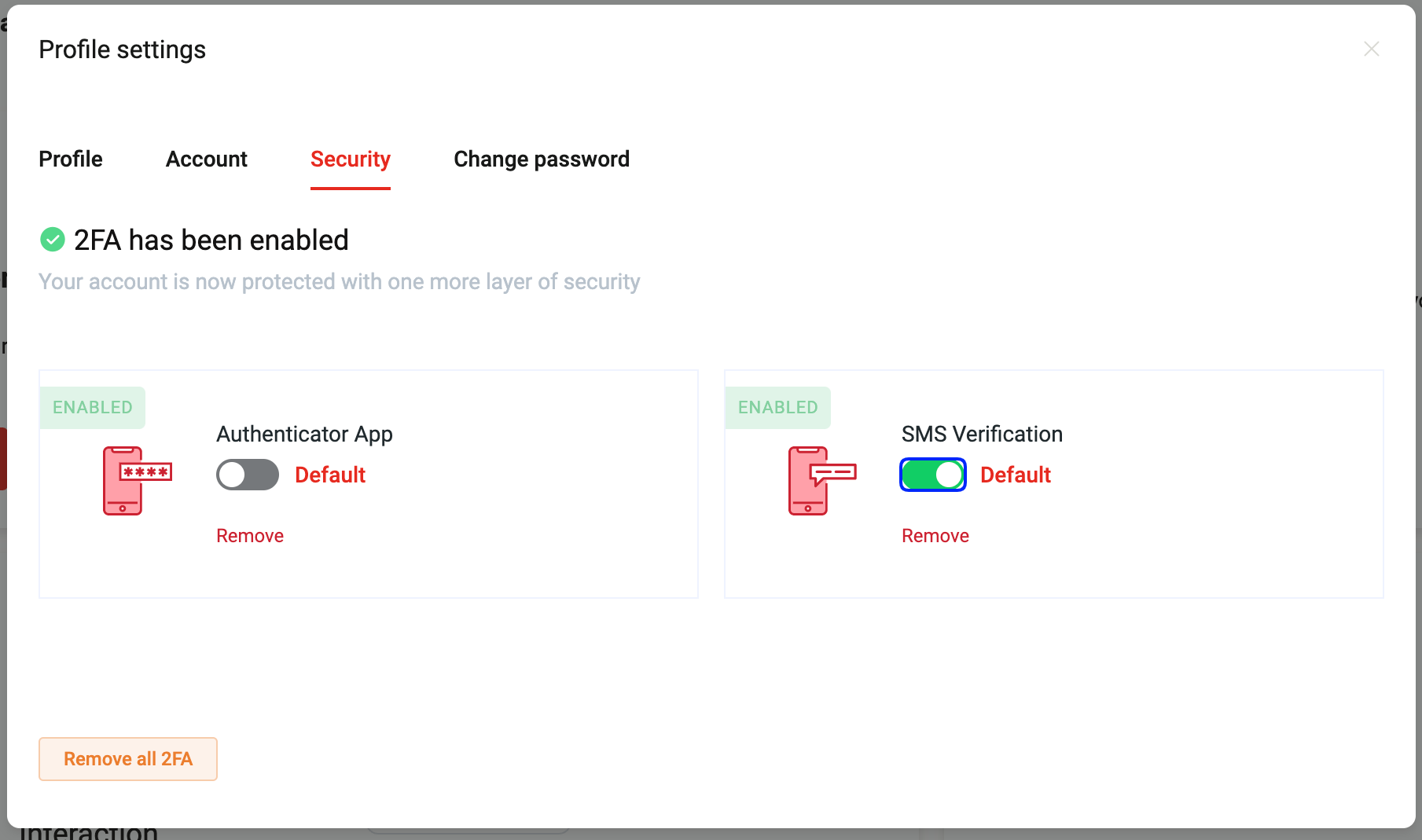
Task: Go to the Change password tab
Action: point(542,159)
